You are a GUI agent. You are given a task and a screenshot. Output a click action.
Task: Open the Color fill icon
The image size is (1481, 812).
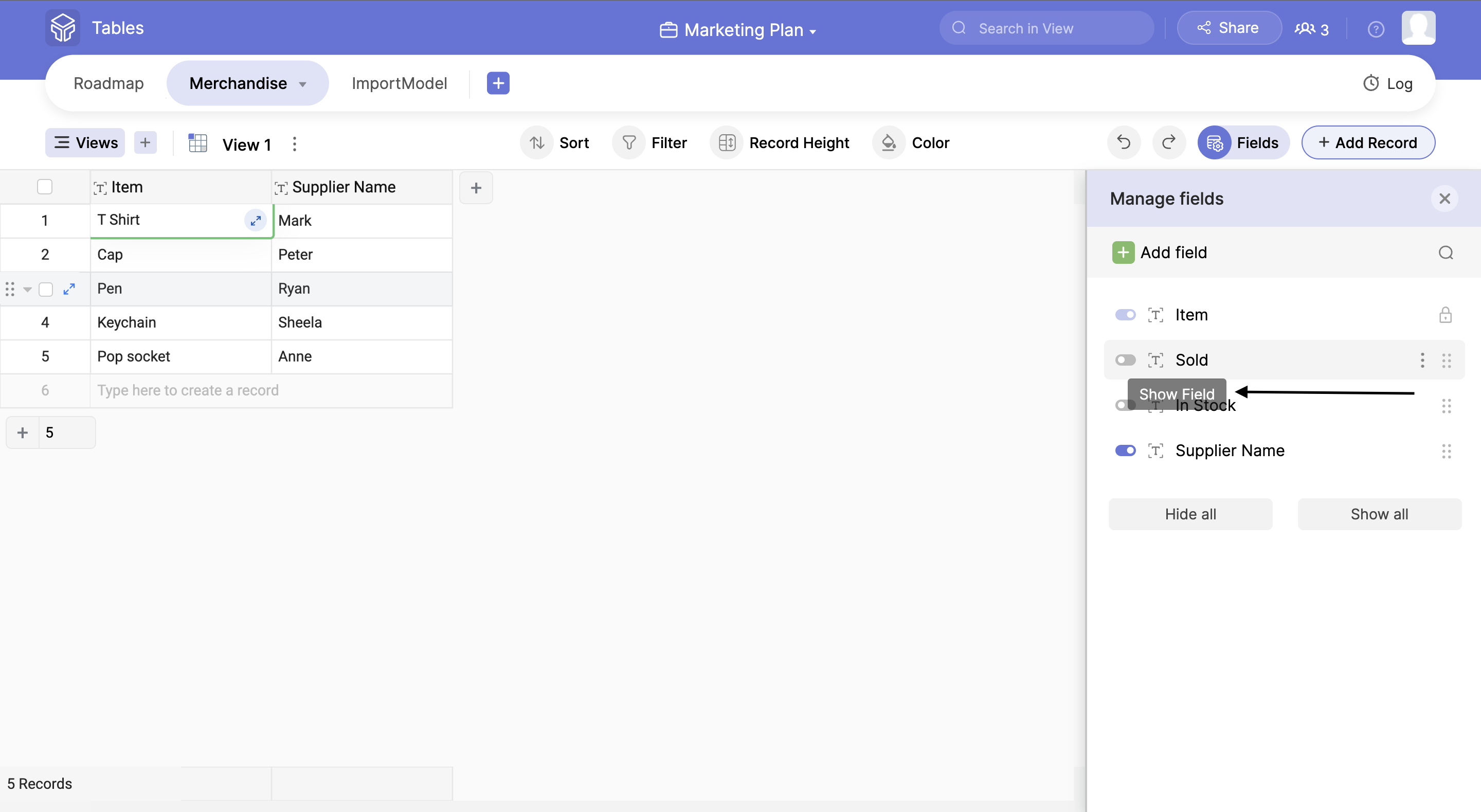889,142
